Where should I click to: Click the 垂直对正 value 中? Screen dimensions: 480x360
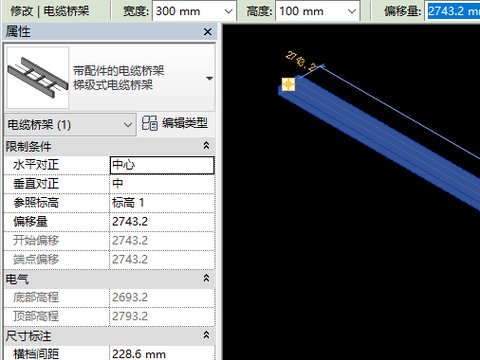pos(162,184)
